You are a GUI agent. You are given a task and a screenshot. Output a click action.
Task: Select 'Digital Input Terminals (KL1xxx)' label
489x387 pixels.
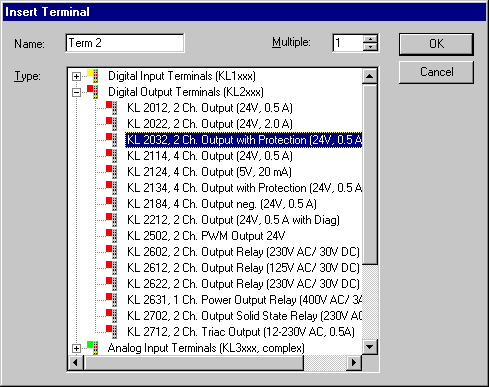[x=182, y=76]
